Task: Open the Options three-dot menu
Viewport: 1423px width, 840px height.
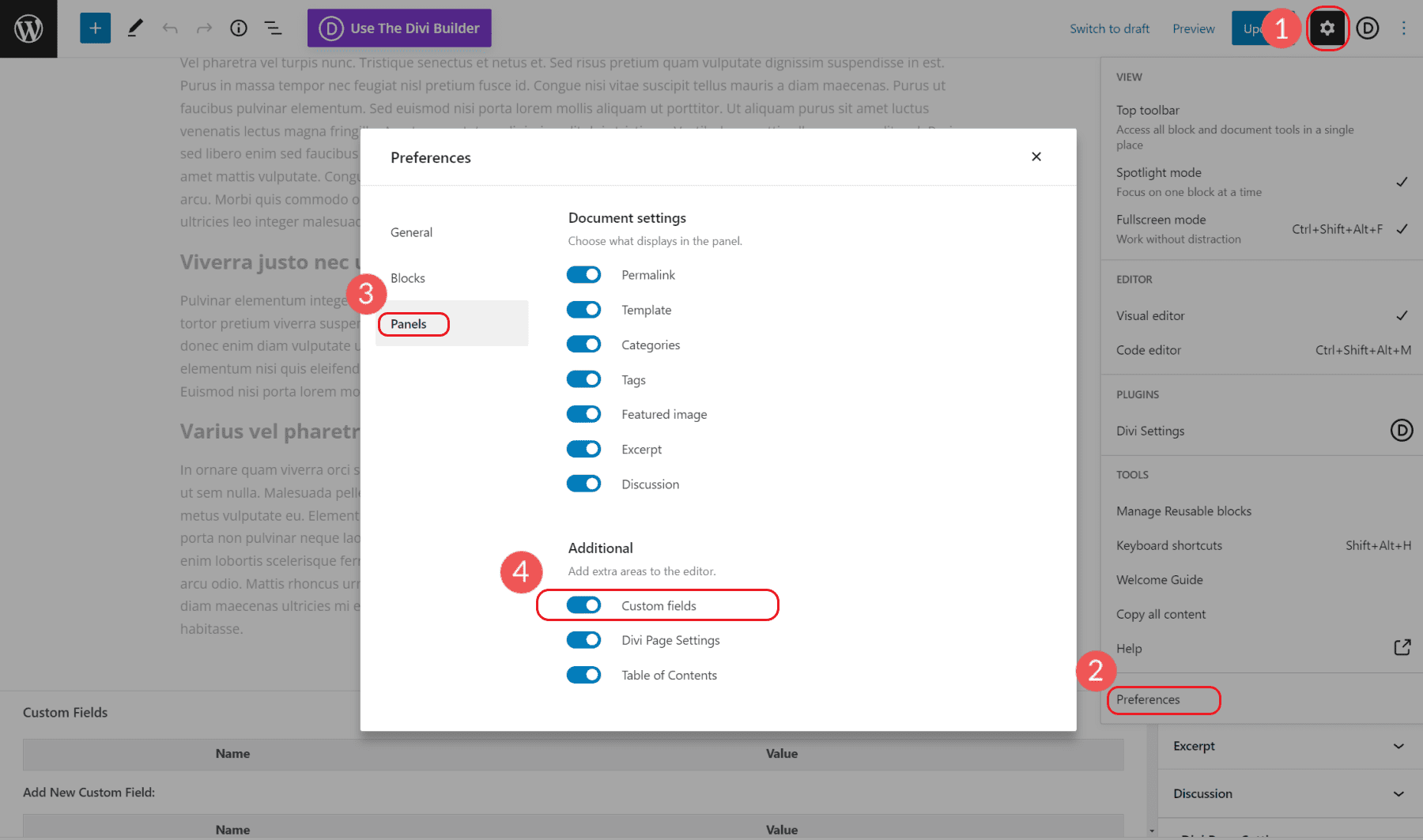Action: [x=1404, y=28]
